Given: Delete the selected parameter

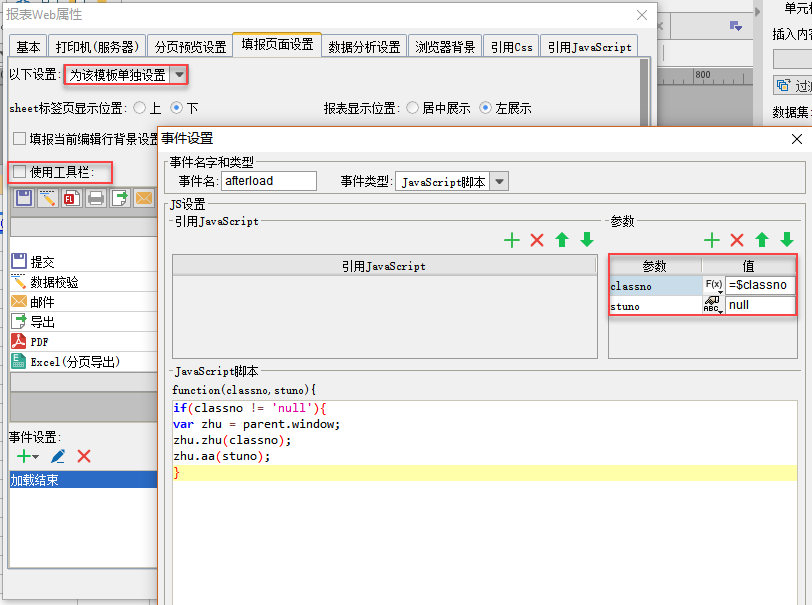Looking at the screenshot, I should pyautogui.click(x=737, y=240).
